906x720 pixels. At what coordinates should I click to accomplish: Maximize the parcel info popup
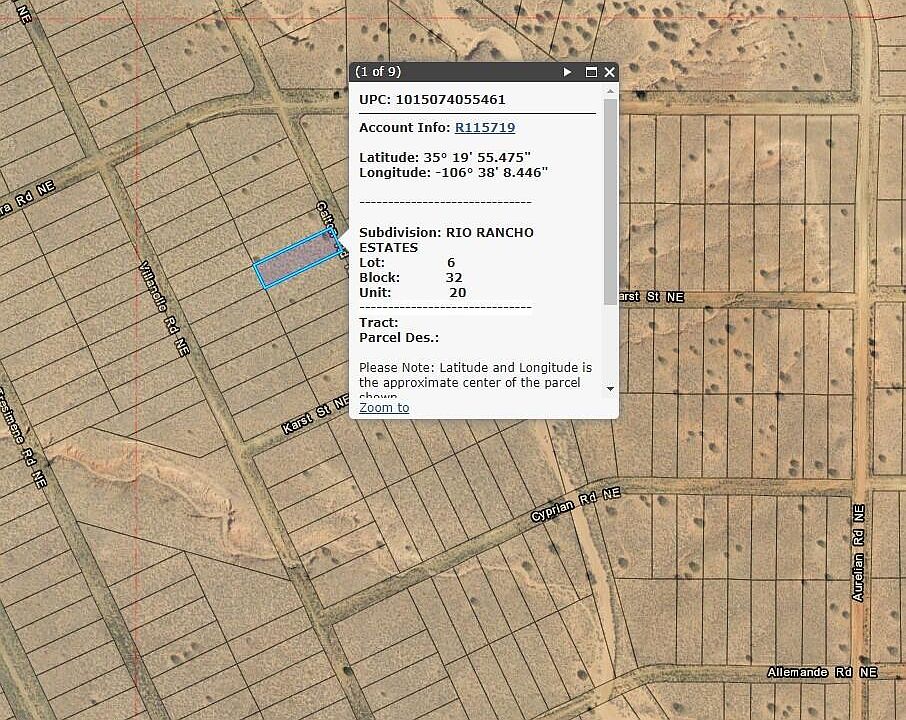[x=591, y=72]
